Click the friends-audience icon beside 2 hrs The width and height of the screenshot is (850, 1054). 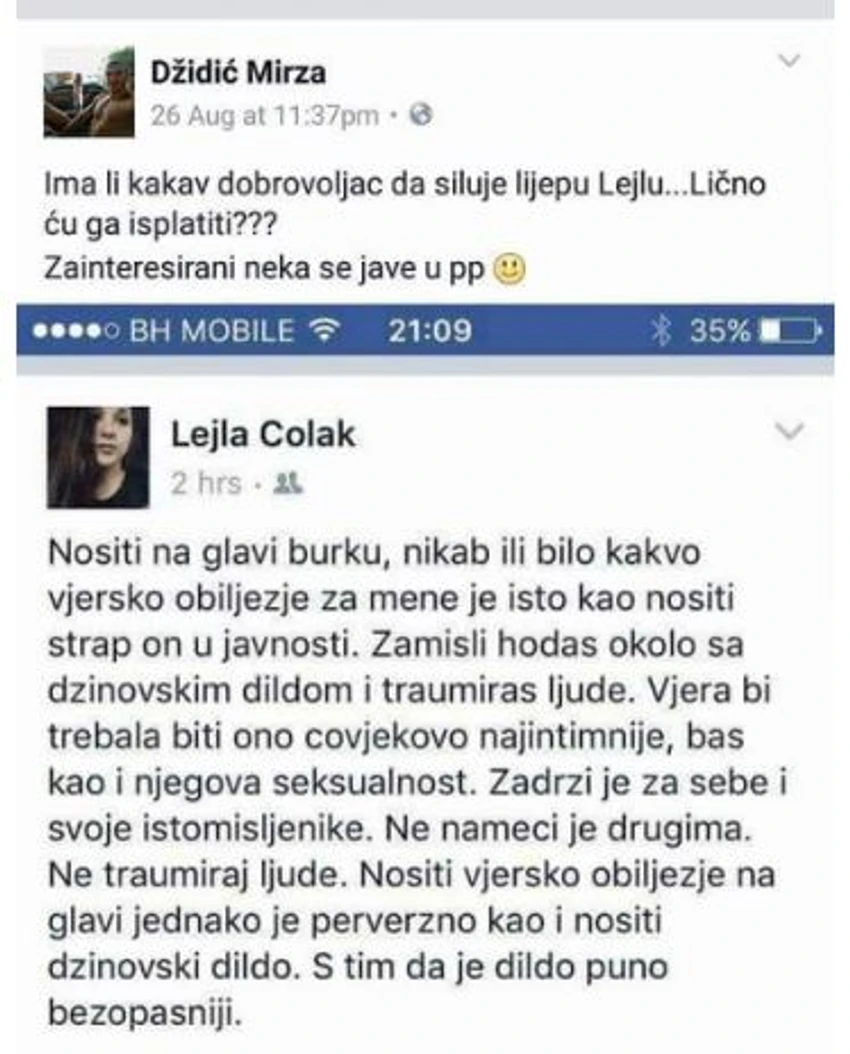tap(288, 483)
